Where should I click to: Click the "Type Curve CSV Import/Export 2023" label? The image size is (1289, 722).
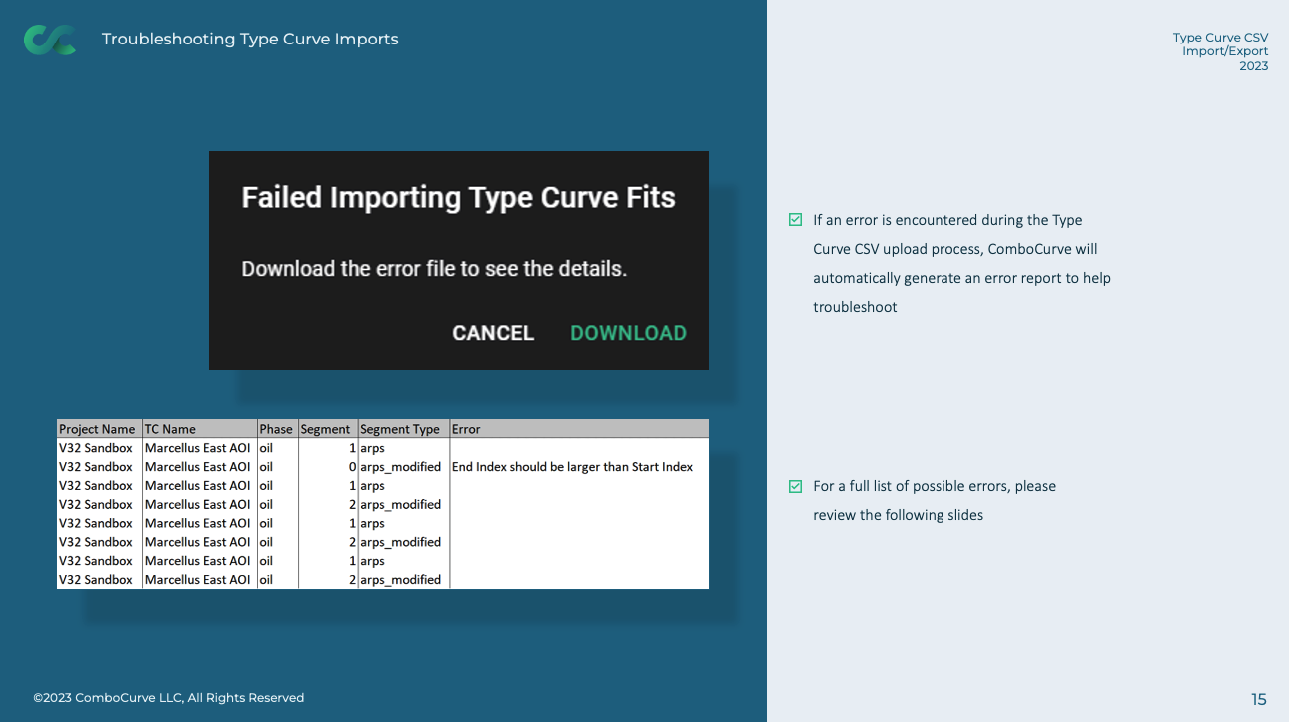[x=1221, y=52]
